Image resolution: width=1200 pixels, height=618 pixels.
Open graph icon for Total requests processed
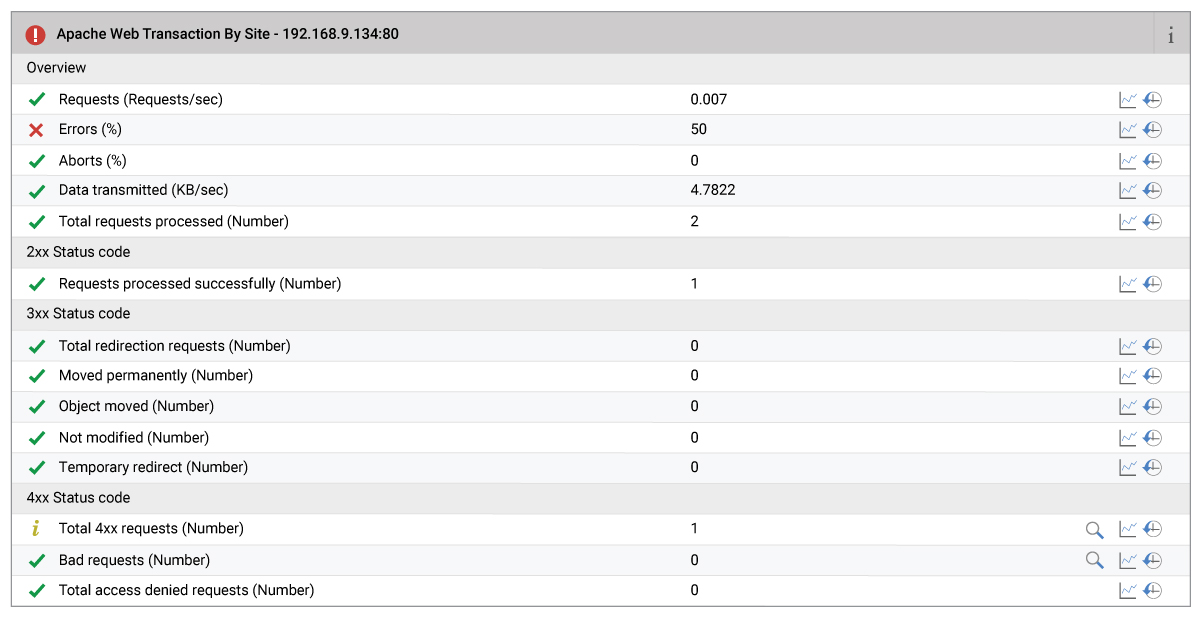[1128, 221]
